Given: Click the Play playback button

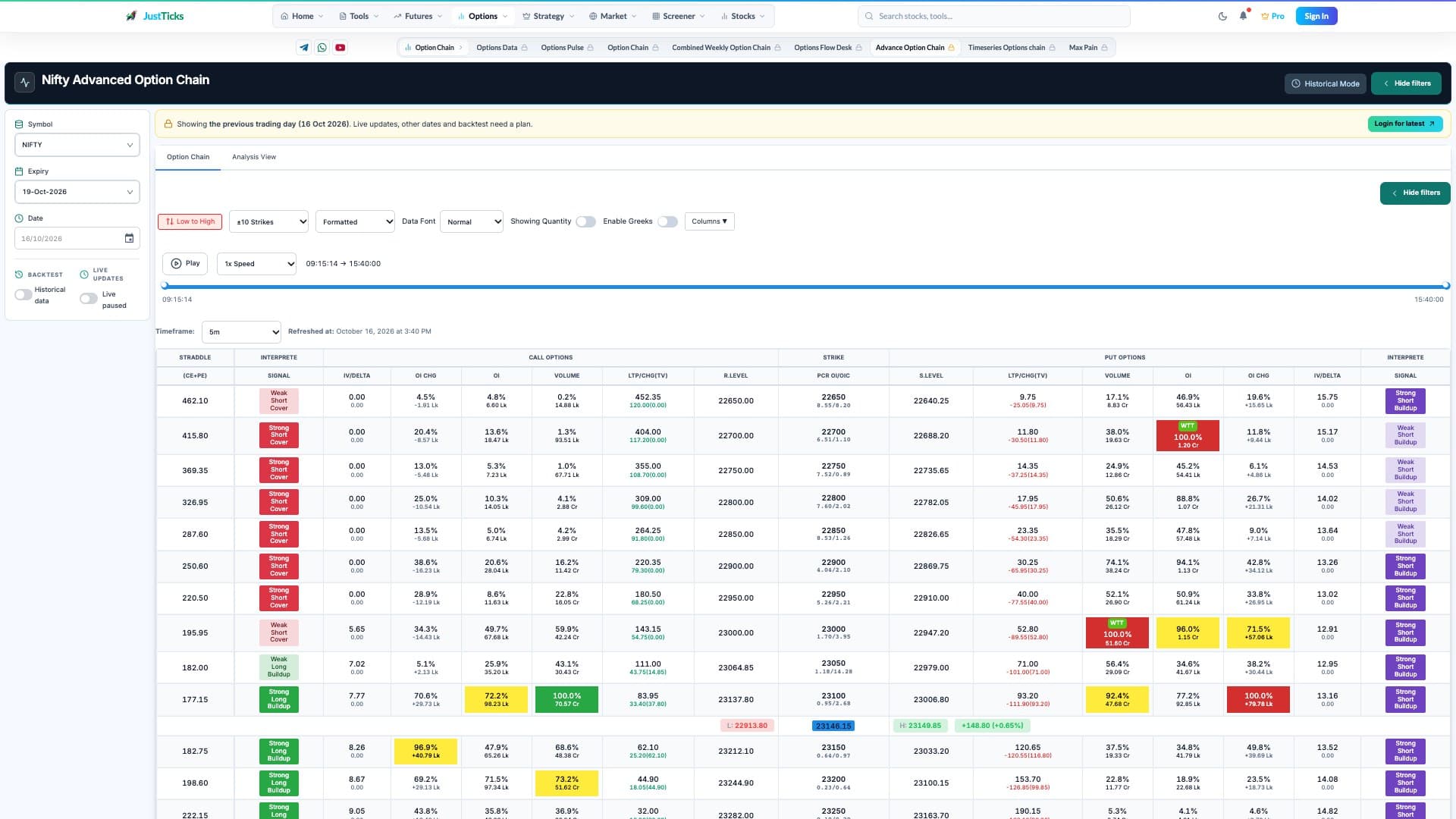Looking at the screenshot, I should coord(185,263).
